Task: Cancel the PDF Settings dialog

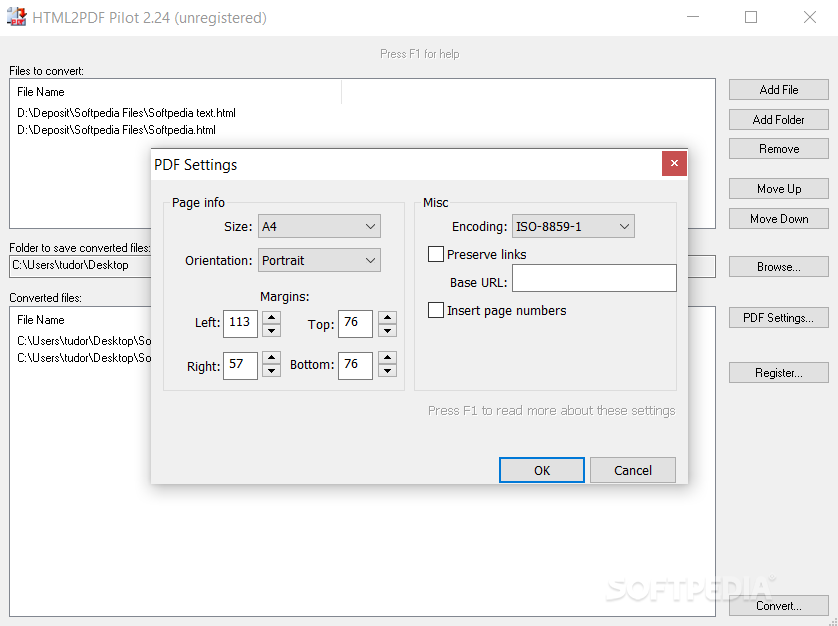Action: pos(633,470)
